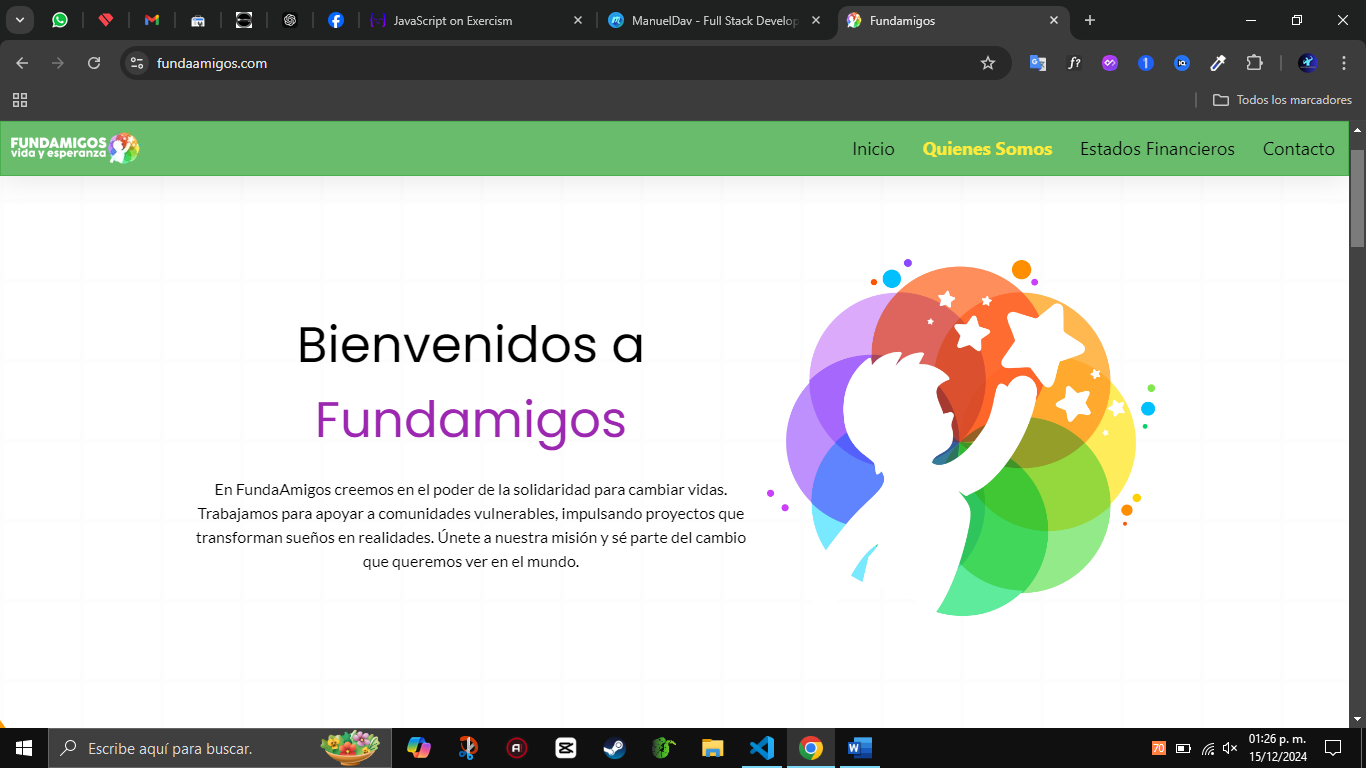Open Estados Financieros page
This screenshot has width=1366, height=768.
point(1157,149)
